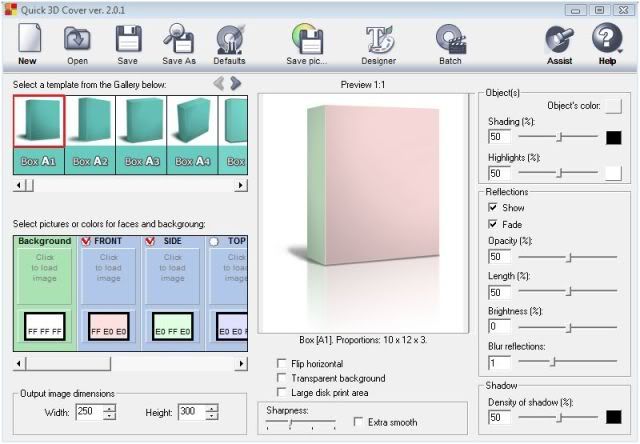This screenshot has width=640, height=444.
Task: Uncheck the Show reflections checkbox
Action: [x=492, y=208]
